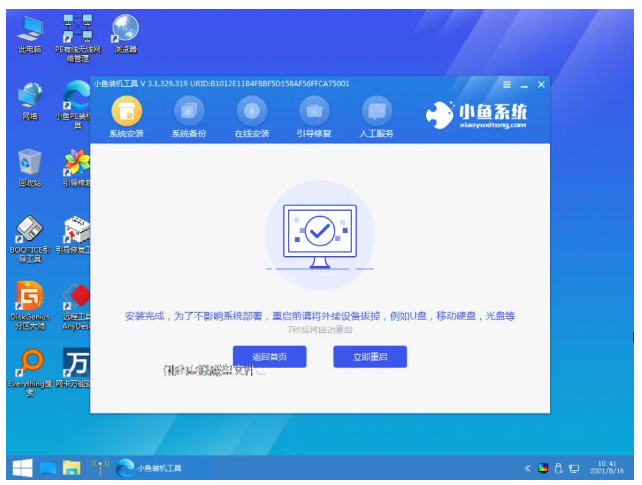
Task: Select the 在线安装 download icon
Action: coord(252,111)
